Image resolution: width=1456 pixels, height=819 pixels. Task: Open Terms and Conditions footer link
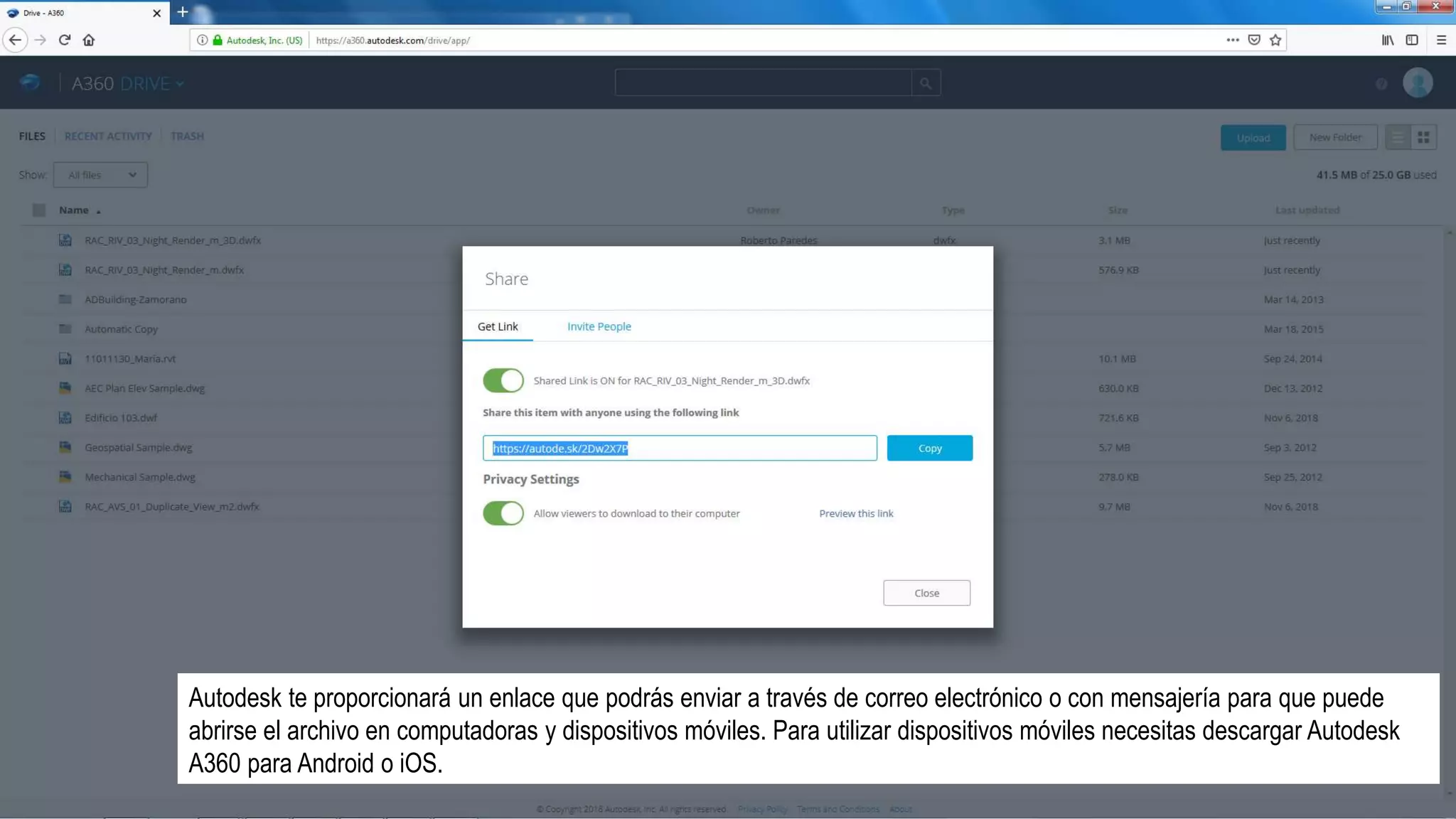(838, 809)
